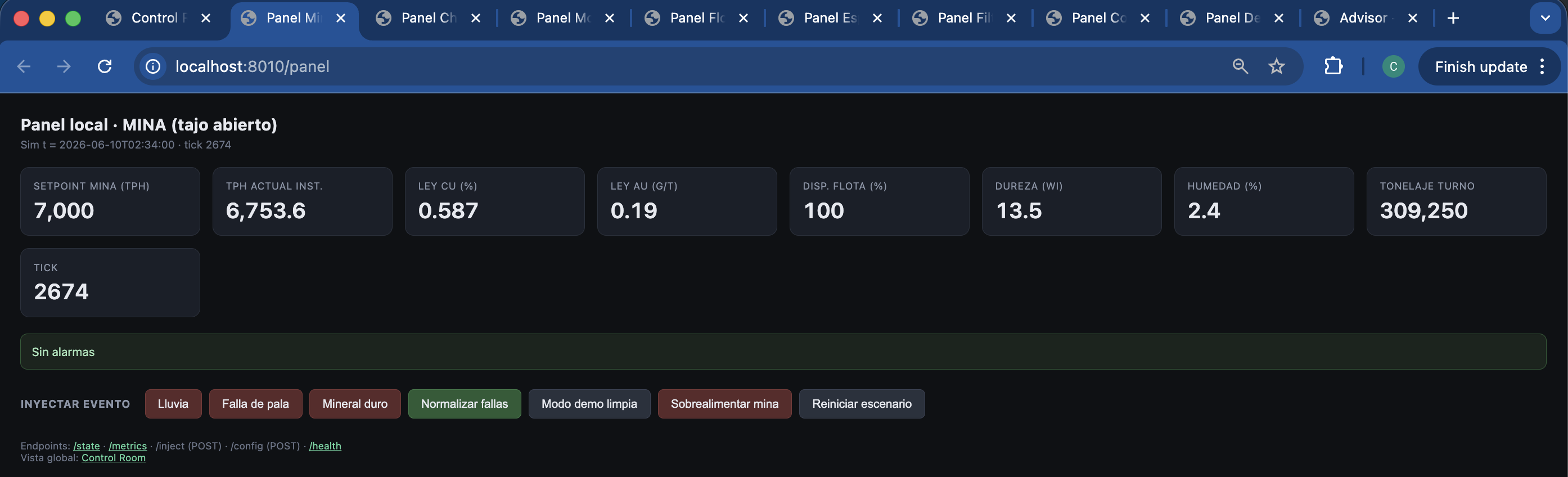Inject the Mineral duro event

(355, 404)
